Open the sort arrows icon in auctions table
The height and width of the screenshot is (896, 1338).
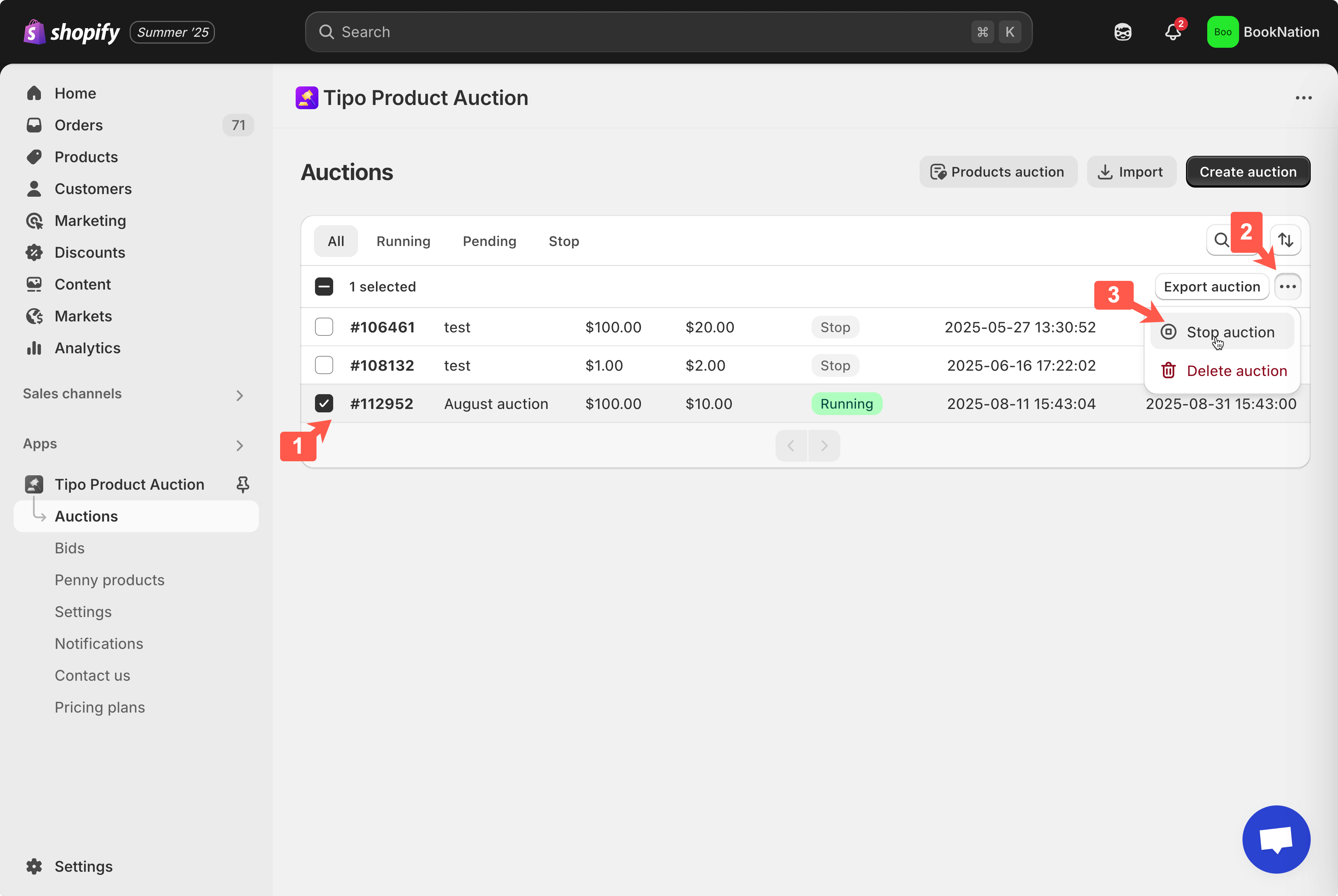coord(1285,240)
